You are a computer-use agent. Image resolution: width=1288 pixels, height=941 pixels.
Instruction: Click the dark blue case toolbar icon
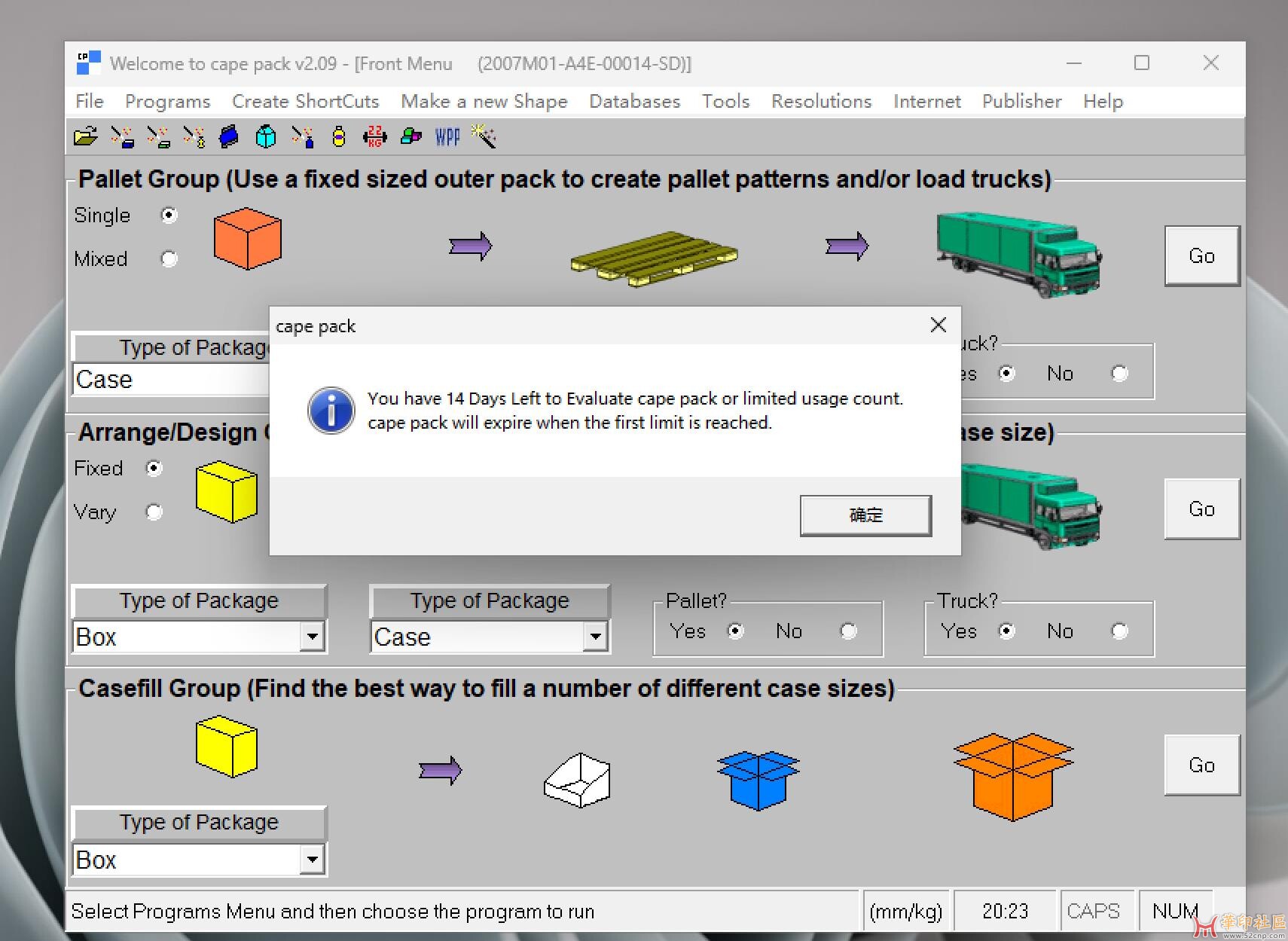point(229,136)
